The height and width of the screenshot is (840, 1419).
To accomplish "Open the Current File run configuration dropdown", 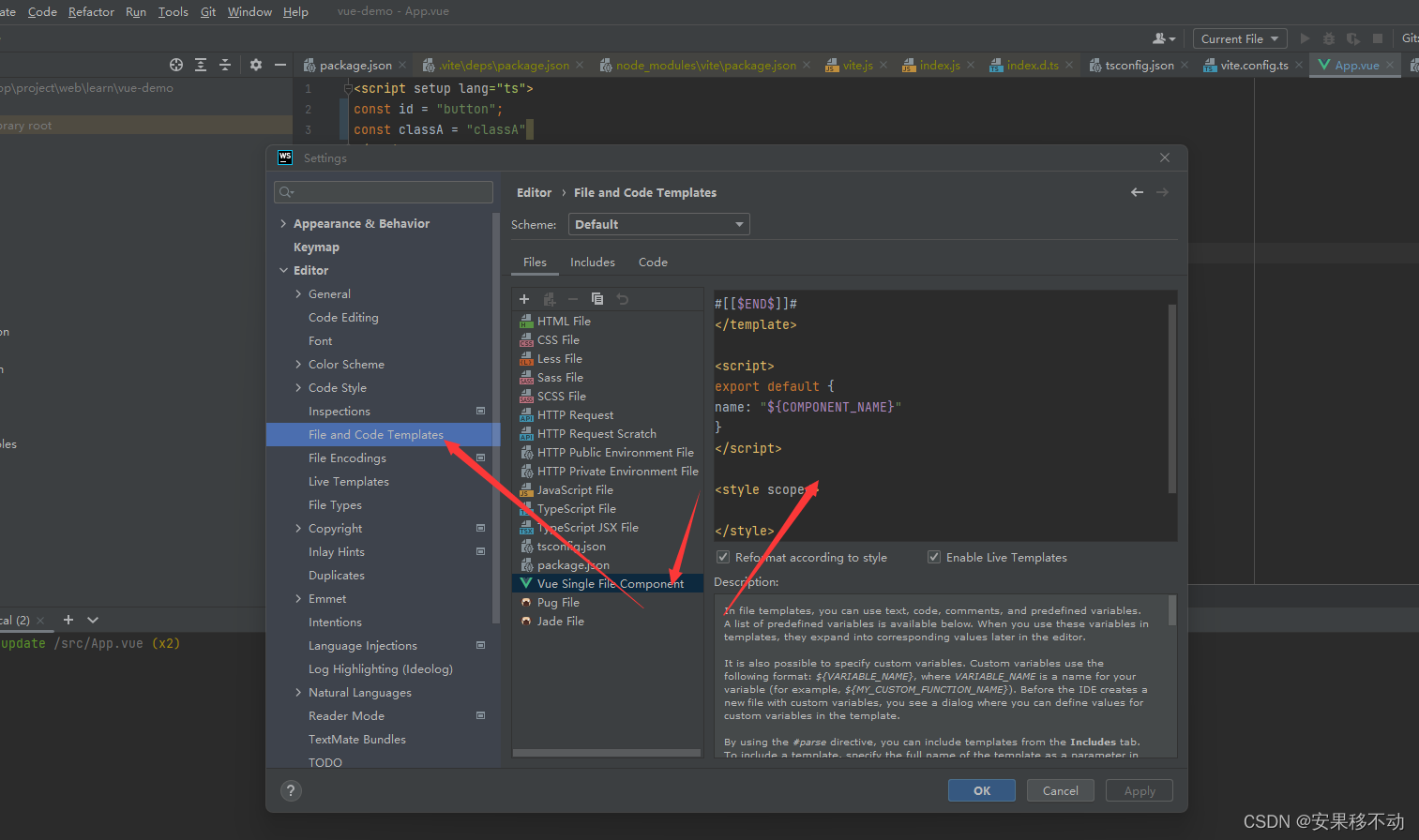I will pyautogui.click(x=1240, y=38).
